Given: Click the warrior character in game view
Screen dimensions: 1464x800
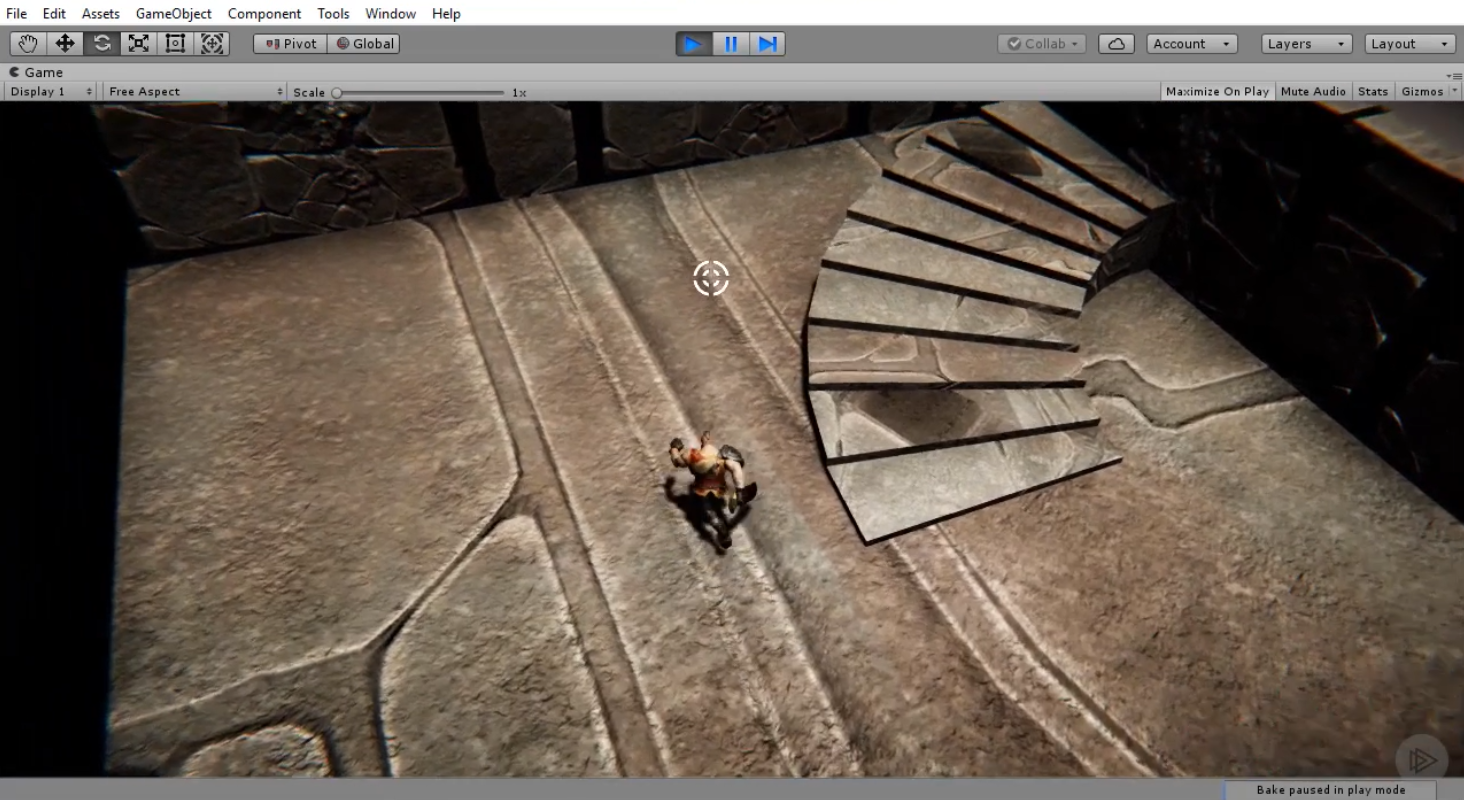Looking at the screenshot, I should 711,492.
